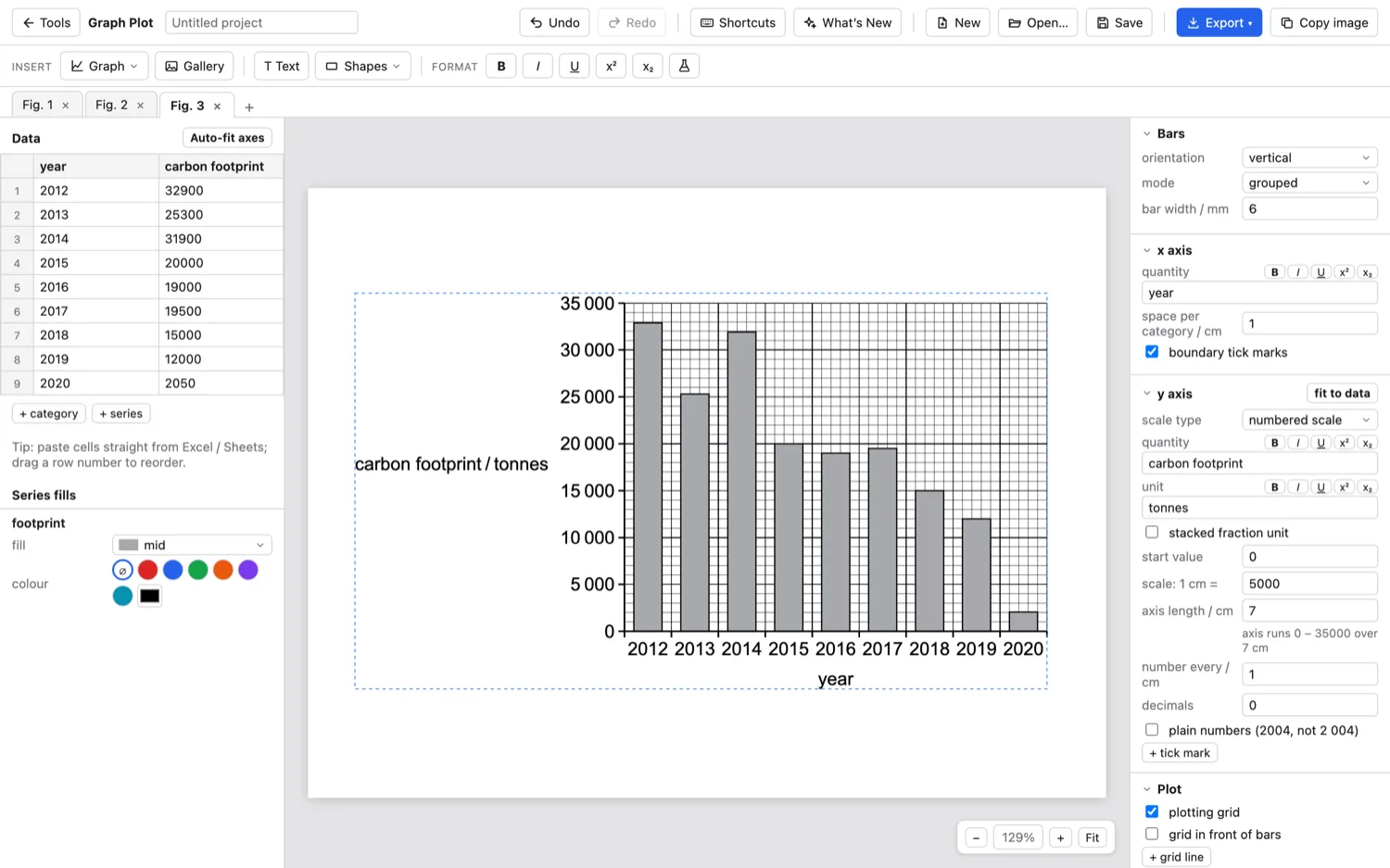
Task: Collapse the x axis section
Action: click(1147, 250)
